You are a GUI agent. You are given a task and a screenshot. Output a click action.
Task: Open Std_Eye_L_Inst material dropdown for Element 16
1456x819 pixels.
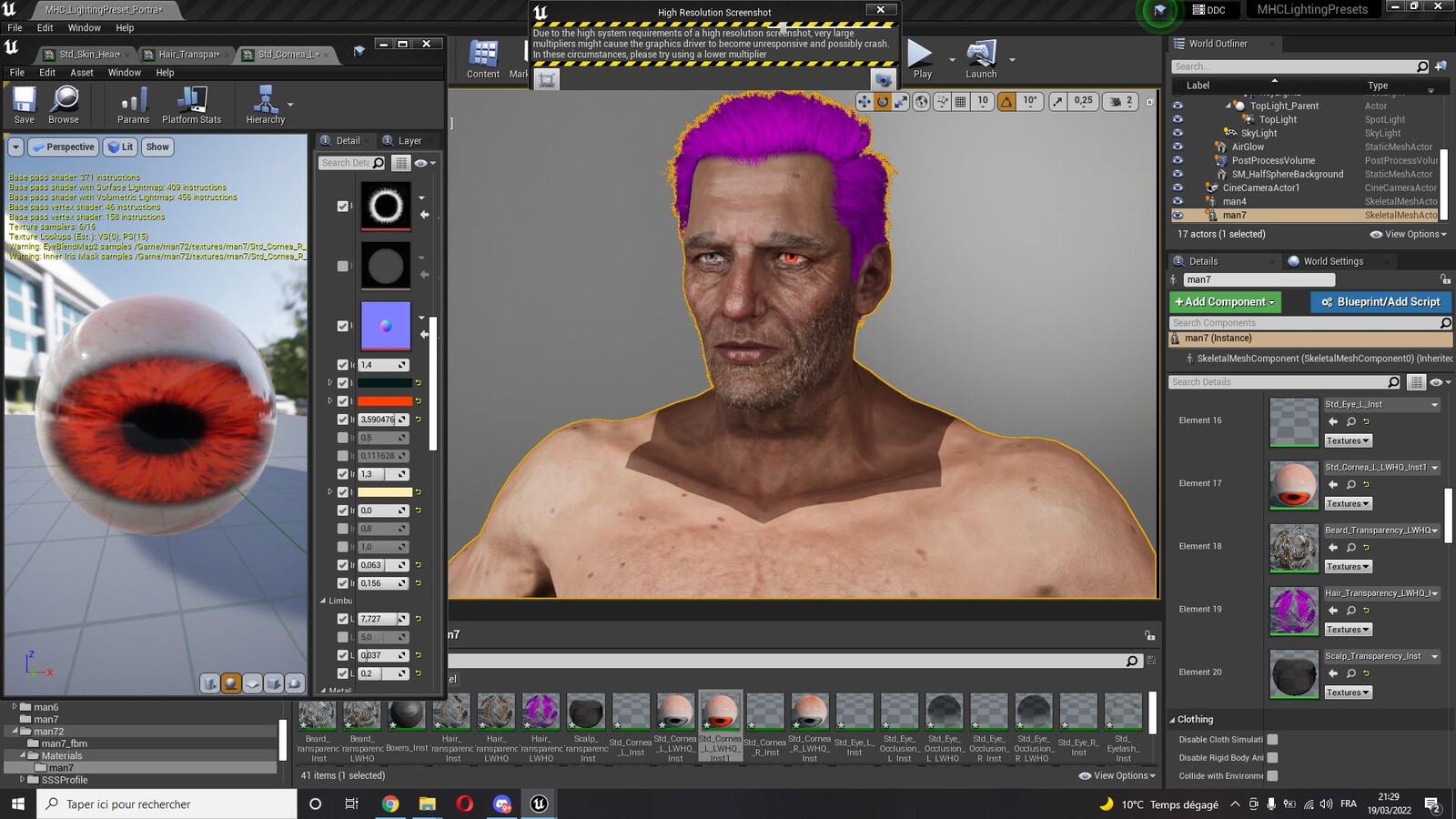[x=1381, y=404]
